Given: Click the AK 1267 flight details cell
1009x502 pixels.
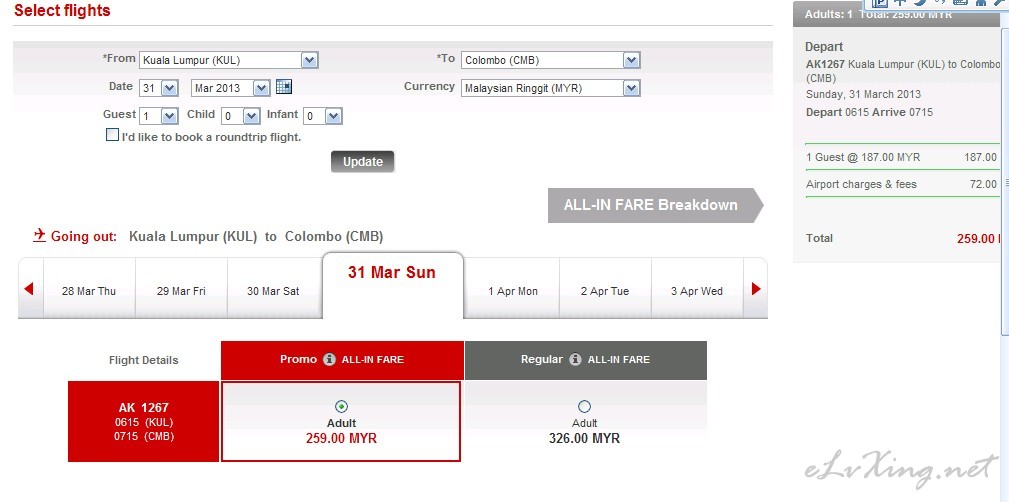Looking at the screenshot, I should (143, 422).
